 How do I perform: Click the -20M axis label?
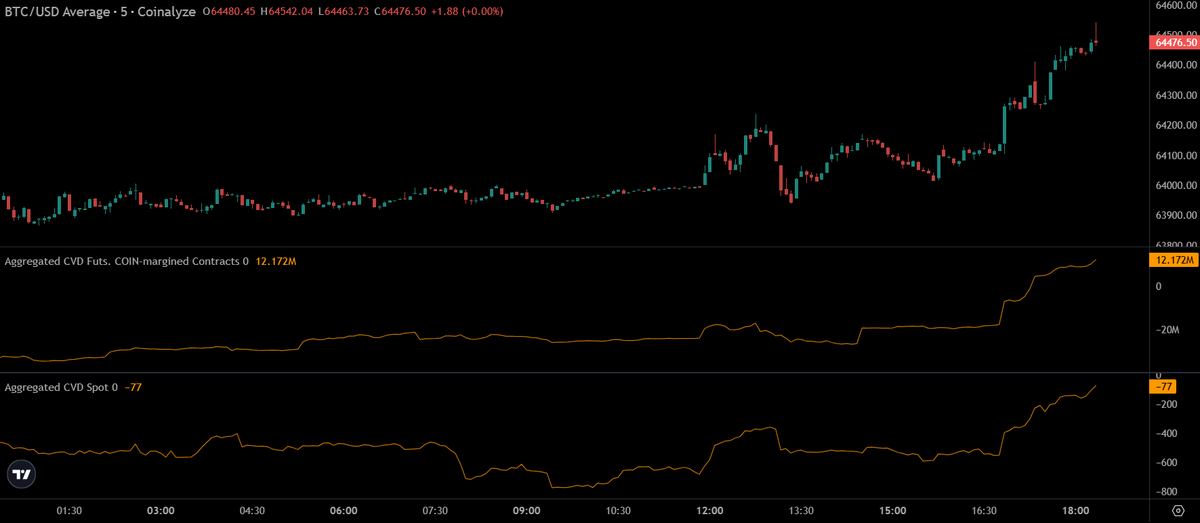click(1168, 330)
